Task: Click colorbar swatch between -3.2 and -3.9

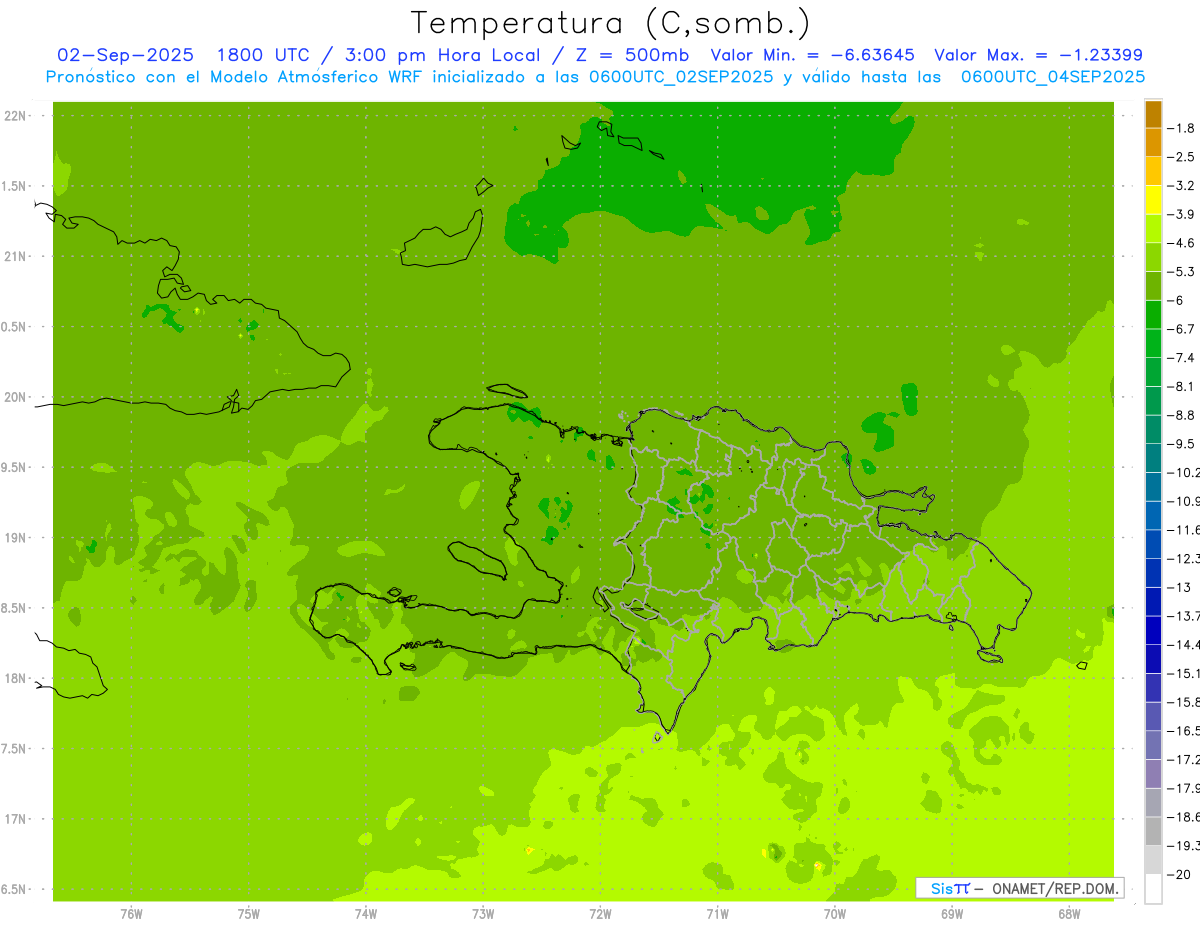Action: (x=1153, y=200)
